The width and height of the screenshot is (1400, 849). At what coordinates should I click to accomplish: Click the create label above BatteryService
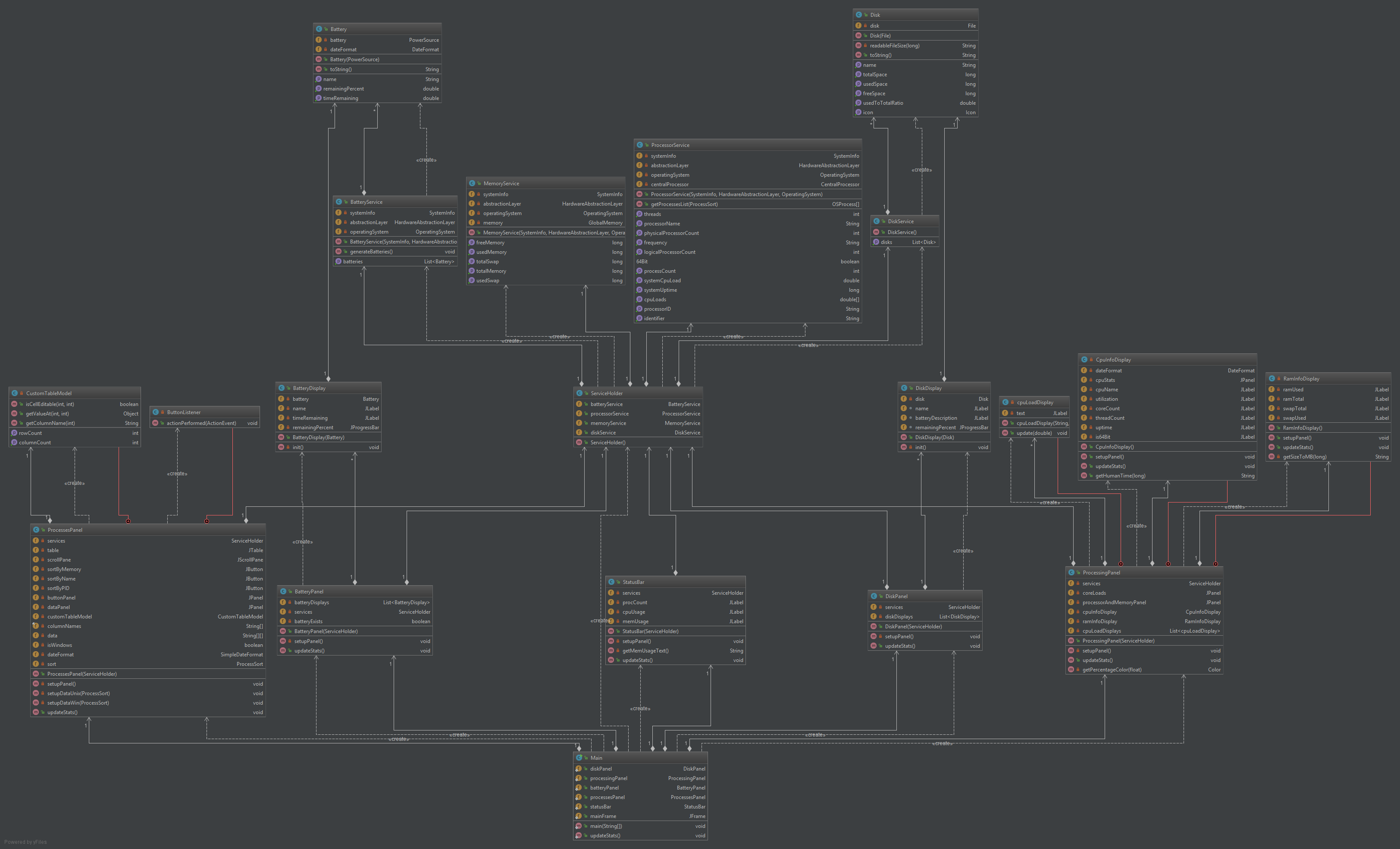tap(426, 160)
